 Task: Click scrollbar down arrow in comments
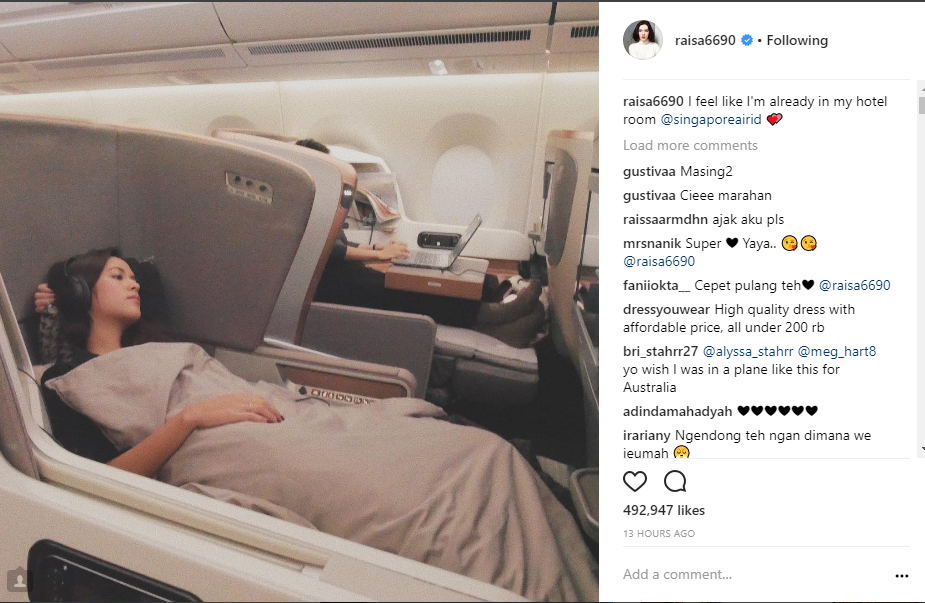point(921,450)
